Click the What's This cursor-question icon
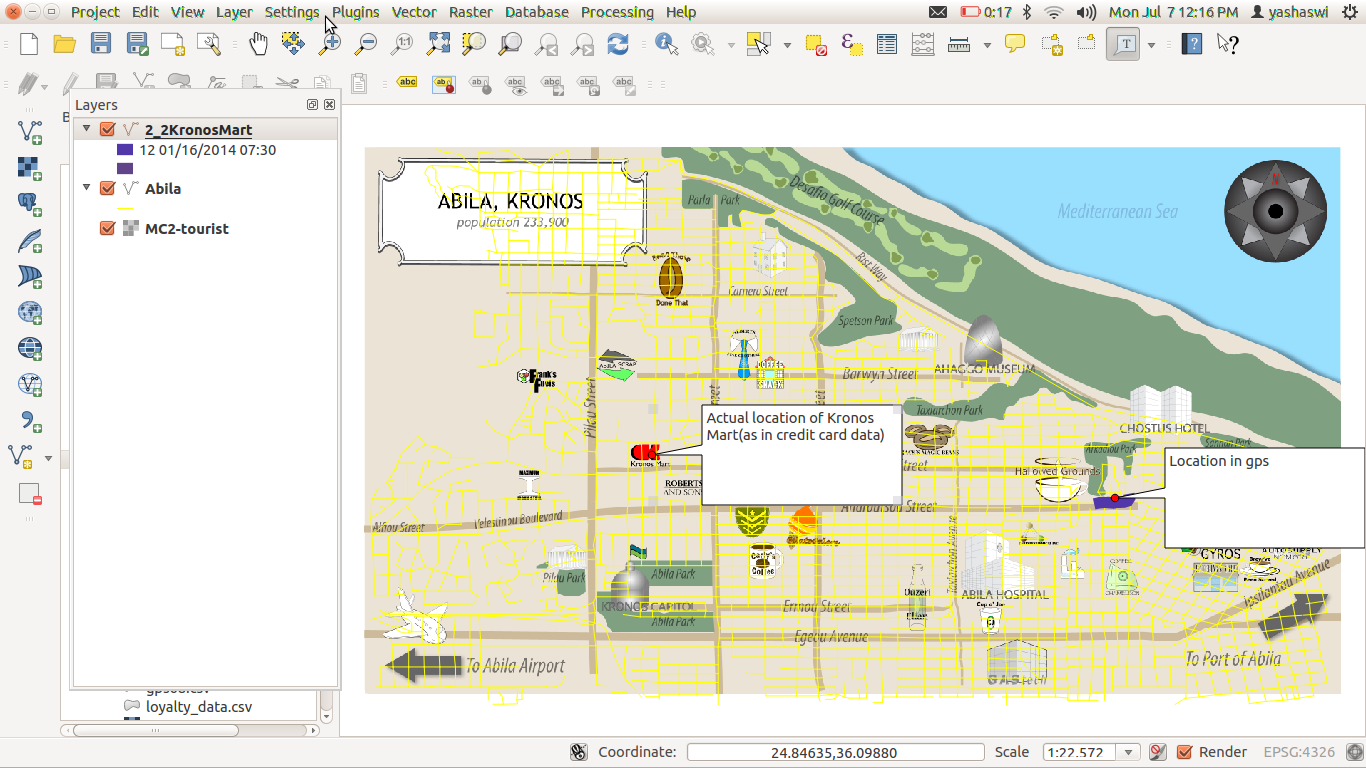Screen dimensions: 1366x768 click(1228, 44)
